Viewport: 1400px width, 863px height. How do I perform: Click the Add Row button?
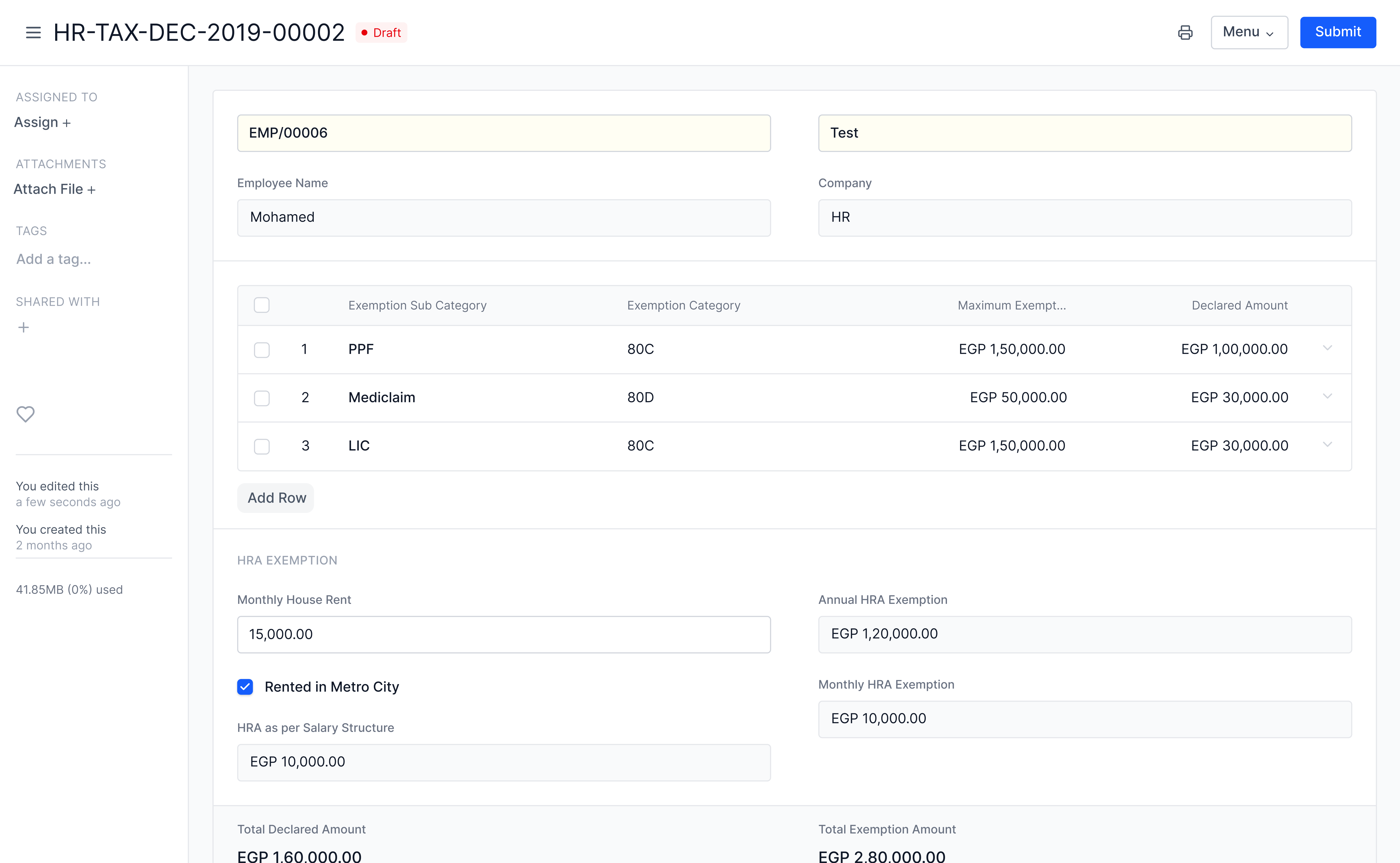pos(276,498)
